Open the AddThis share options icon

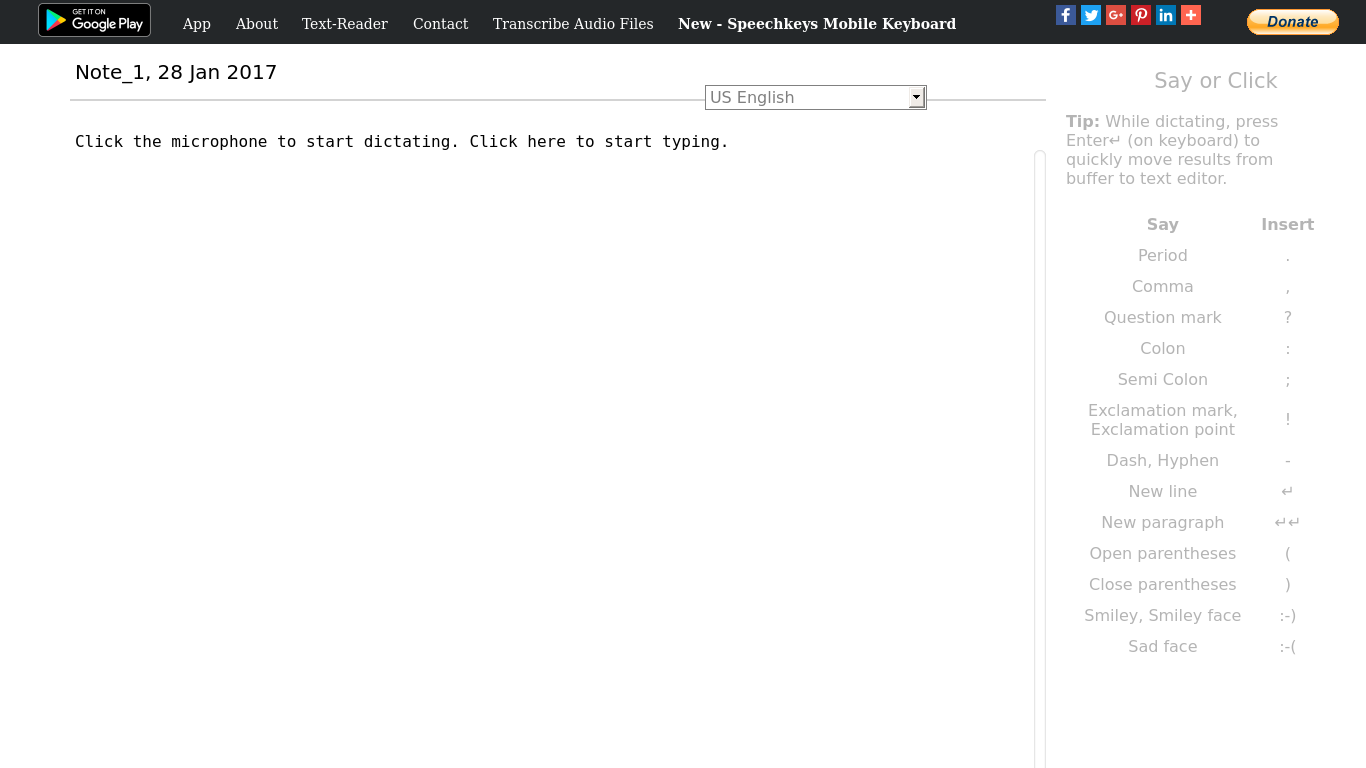(1190, 15)
